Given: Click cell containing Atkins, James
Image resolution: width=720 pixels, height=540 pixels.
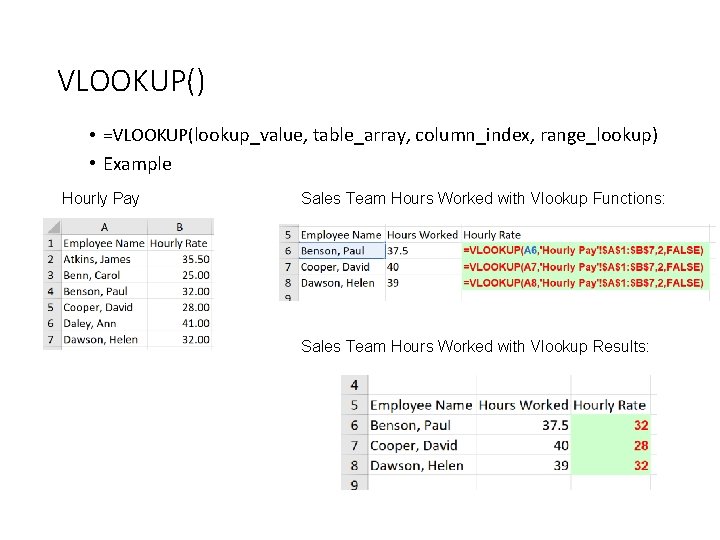Looking at the screenshot, I should point(97,259).
